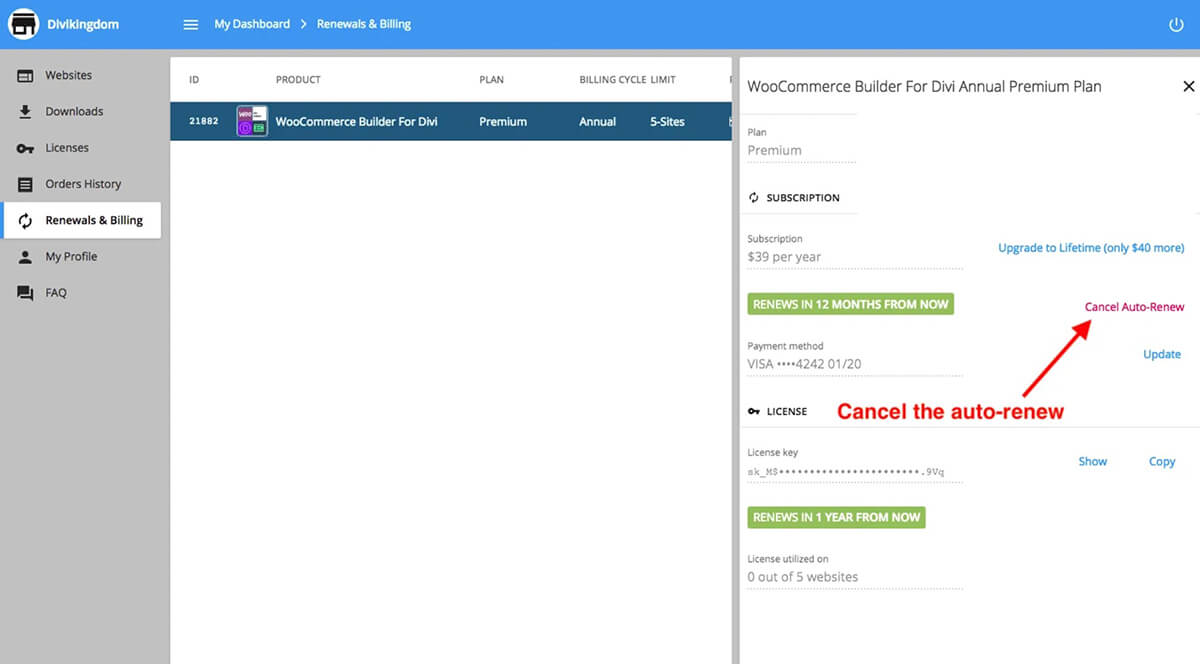1200x664 pixels.
Task: Click the power logout icon
Action: click(1176, 25)
